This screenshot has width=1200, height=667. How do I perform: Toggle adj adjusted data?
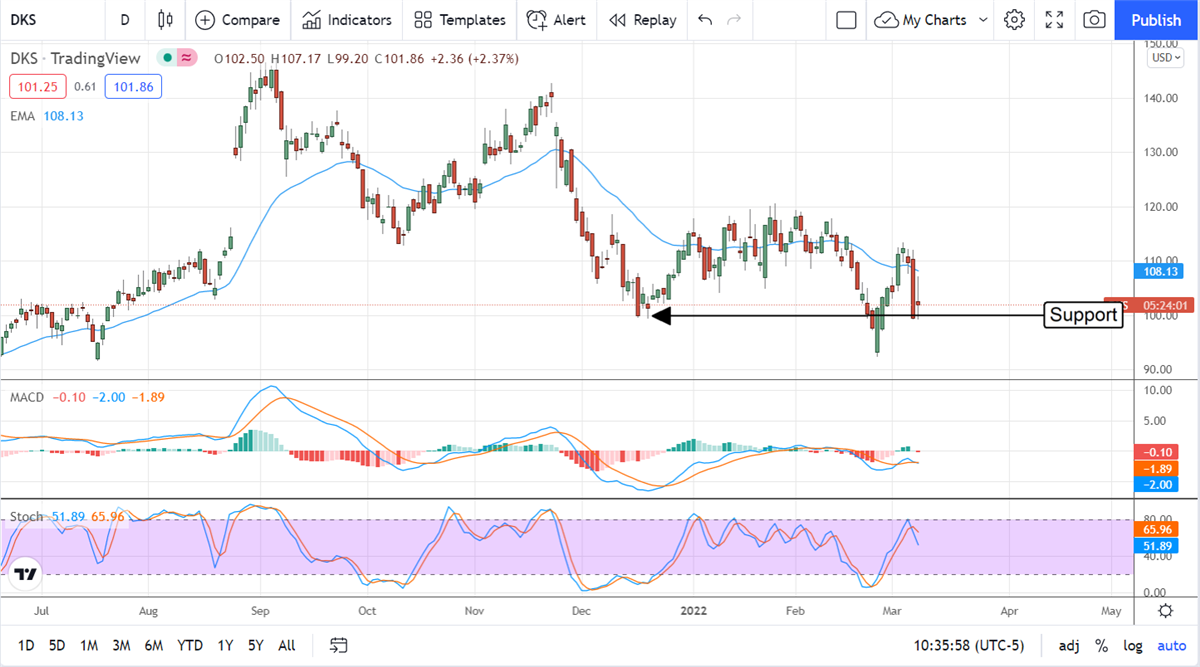[x=1069, y=645]
